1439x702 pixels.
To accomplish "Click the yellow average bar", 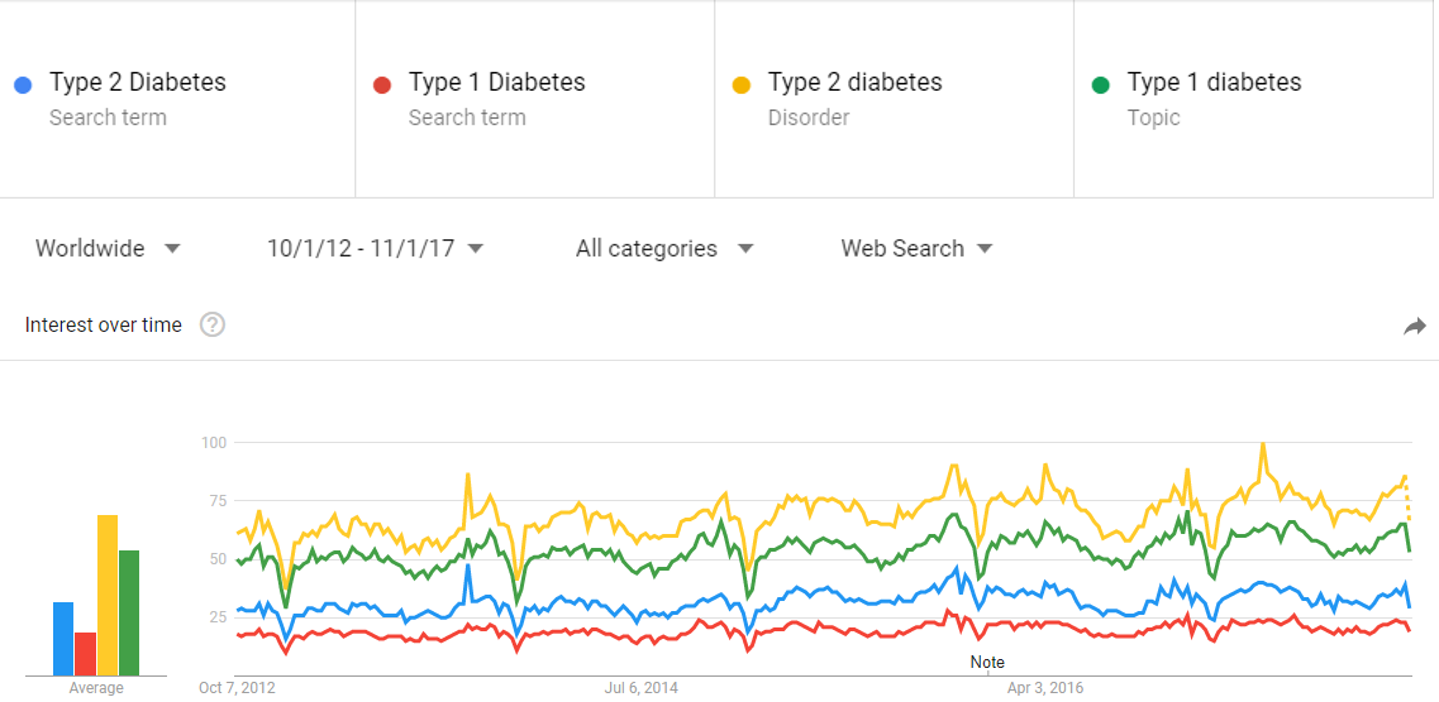I will click(107, 596).
